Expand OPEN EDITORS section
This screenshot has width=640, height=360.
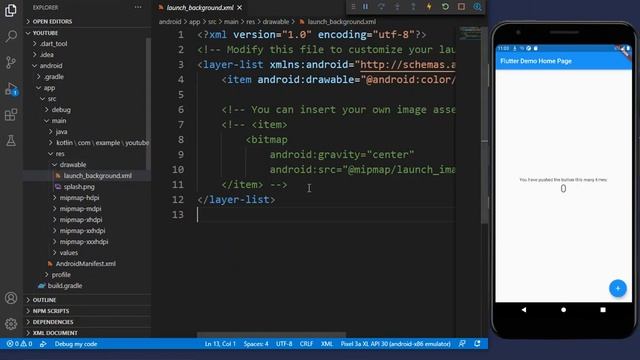[88, 21]
